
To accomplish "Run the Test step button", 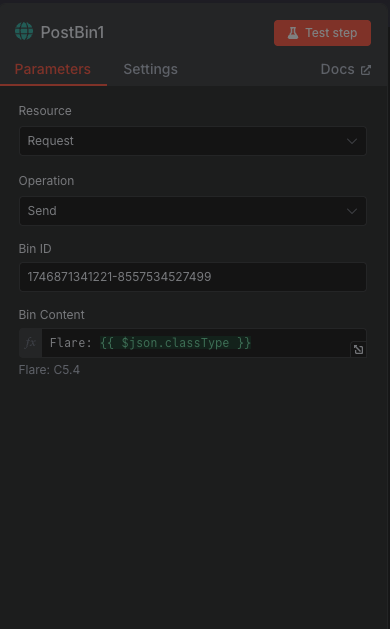I will coord(322,33).
